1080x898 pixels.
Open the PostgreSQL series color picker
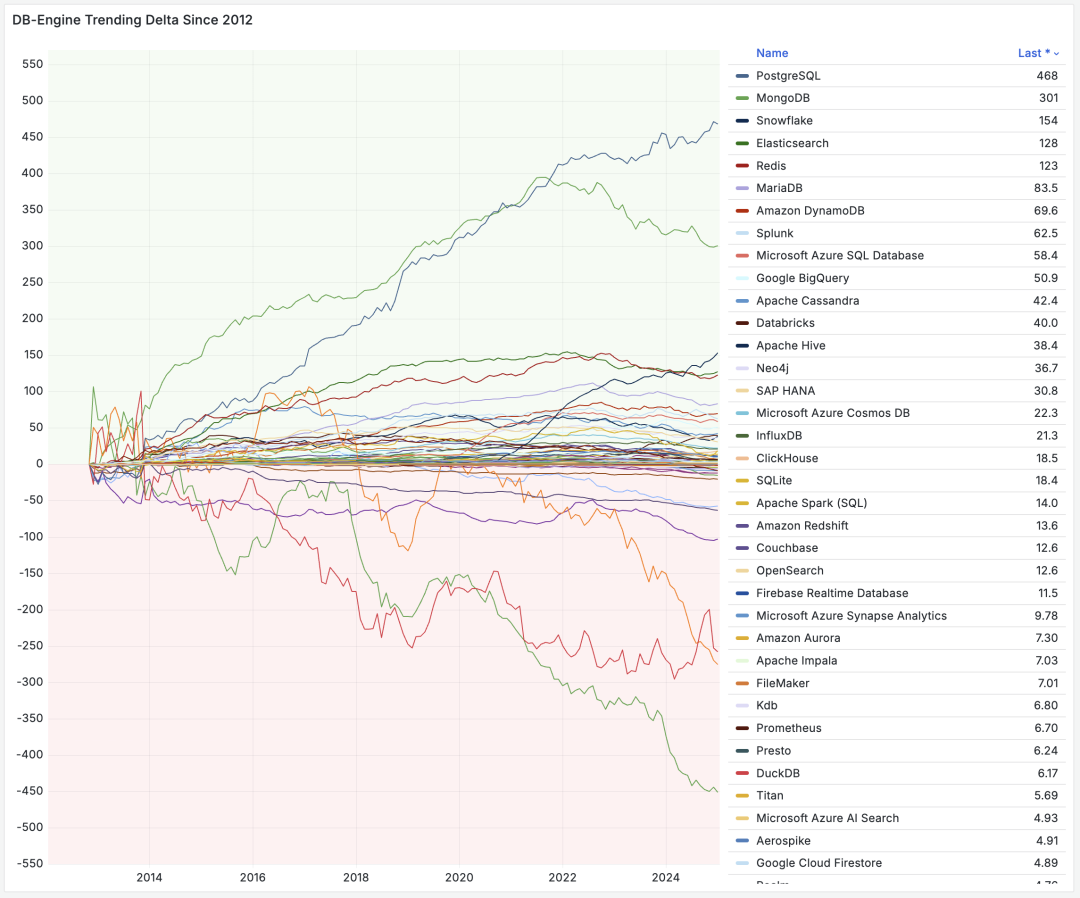pyautogui.click(x=742, y=76)
